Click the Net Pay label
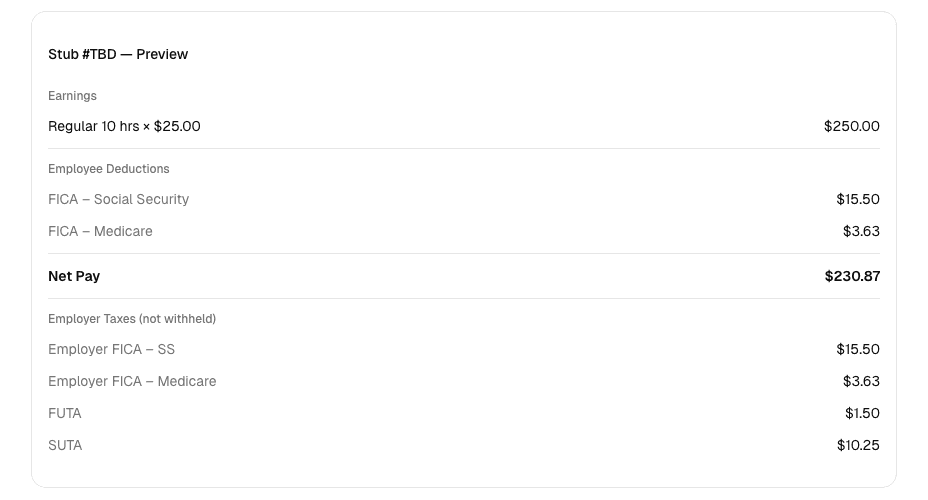 pos(74,276)
